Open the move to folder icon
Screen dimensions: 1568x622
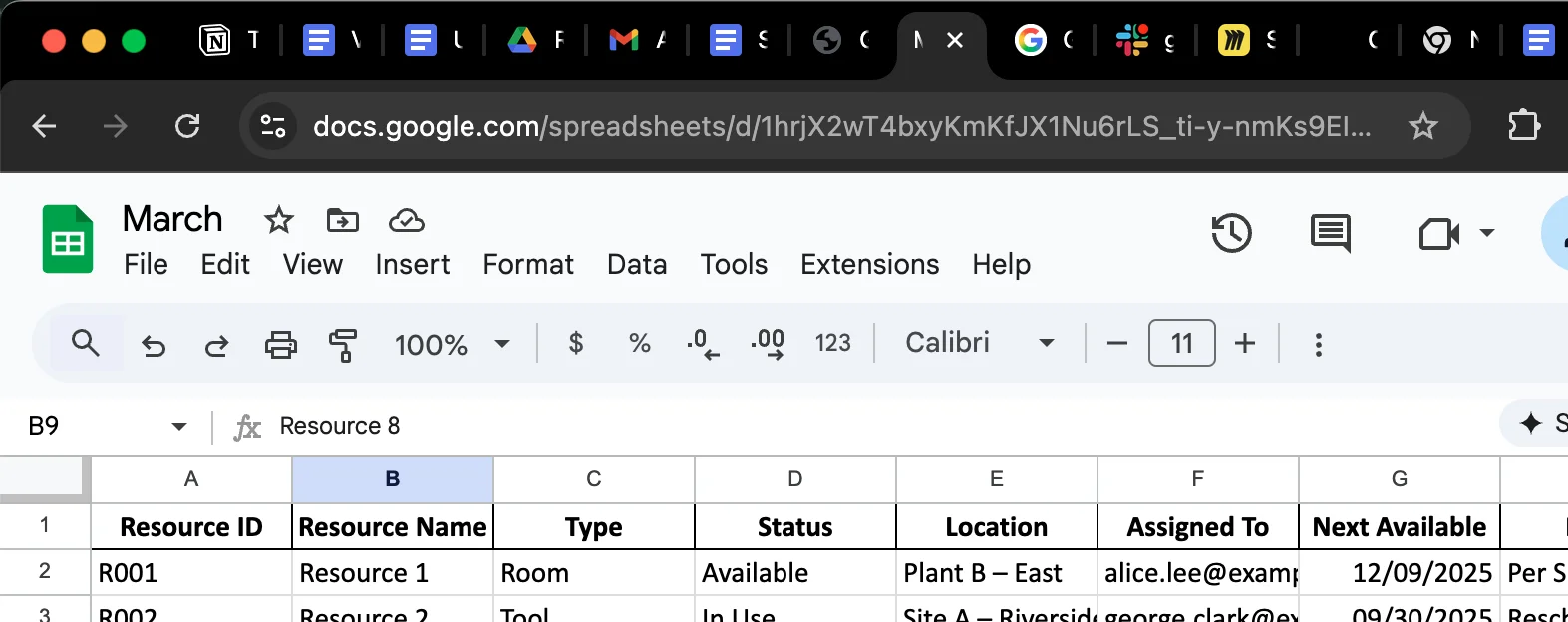pos(343,220)
